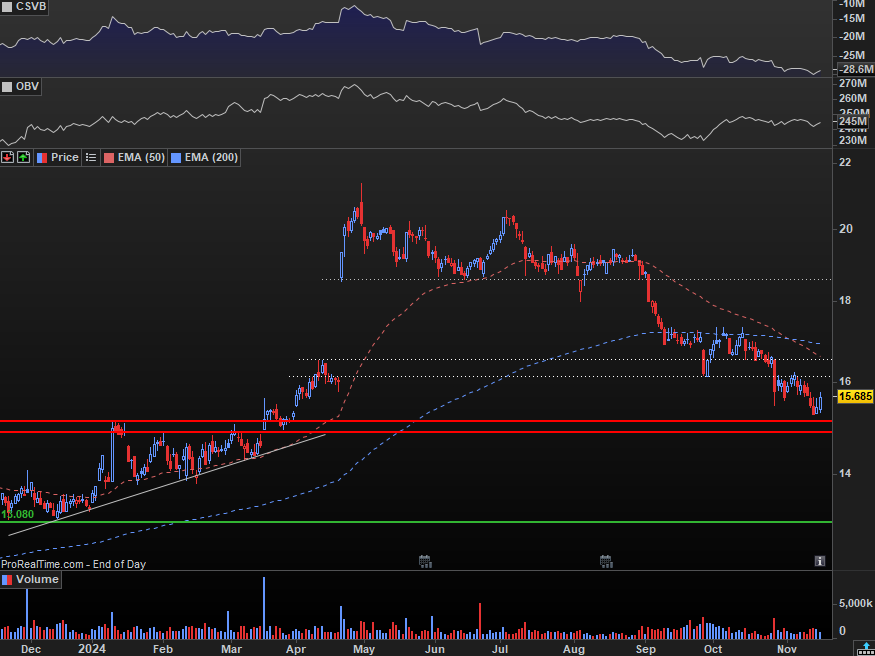Click the OBV value tag 245M
The image size is (875, 656).
(853, 121)
